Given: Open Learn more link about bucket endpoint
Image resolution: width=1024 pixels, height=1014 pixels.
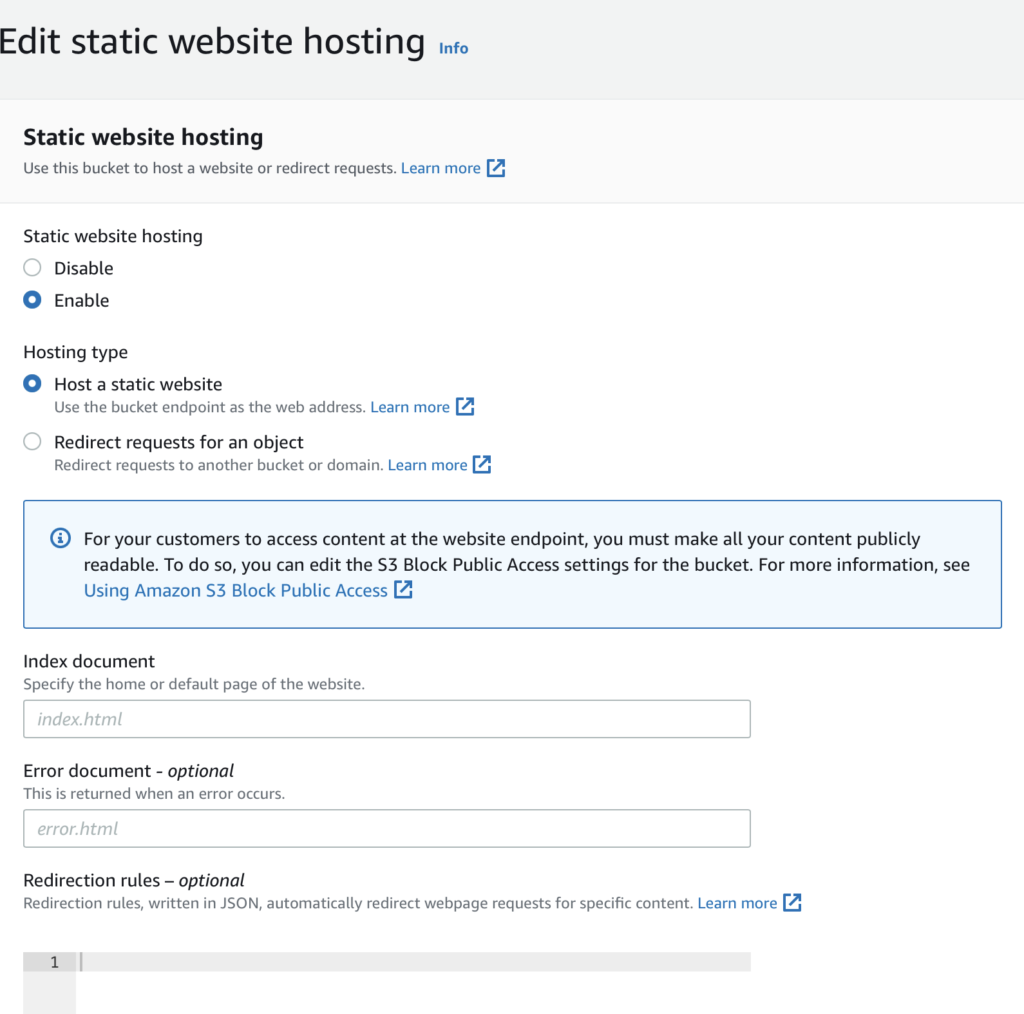Looking at the screenshot, I should pos(410,407).
